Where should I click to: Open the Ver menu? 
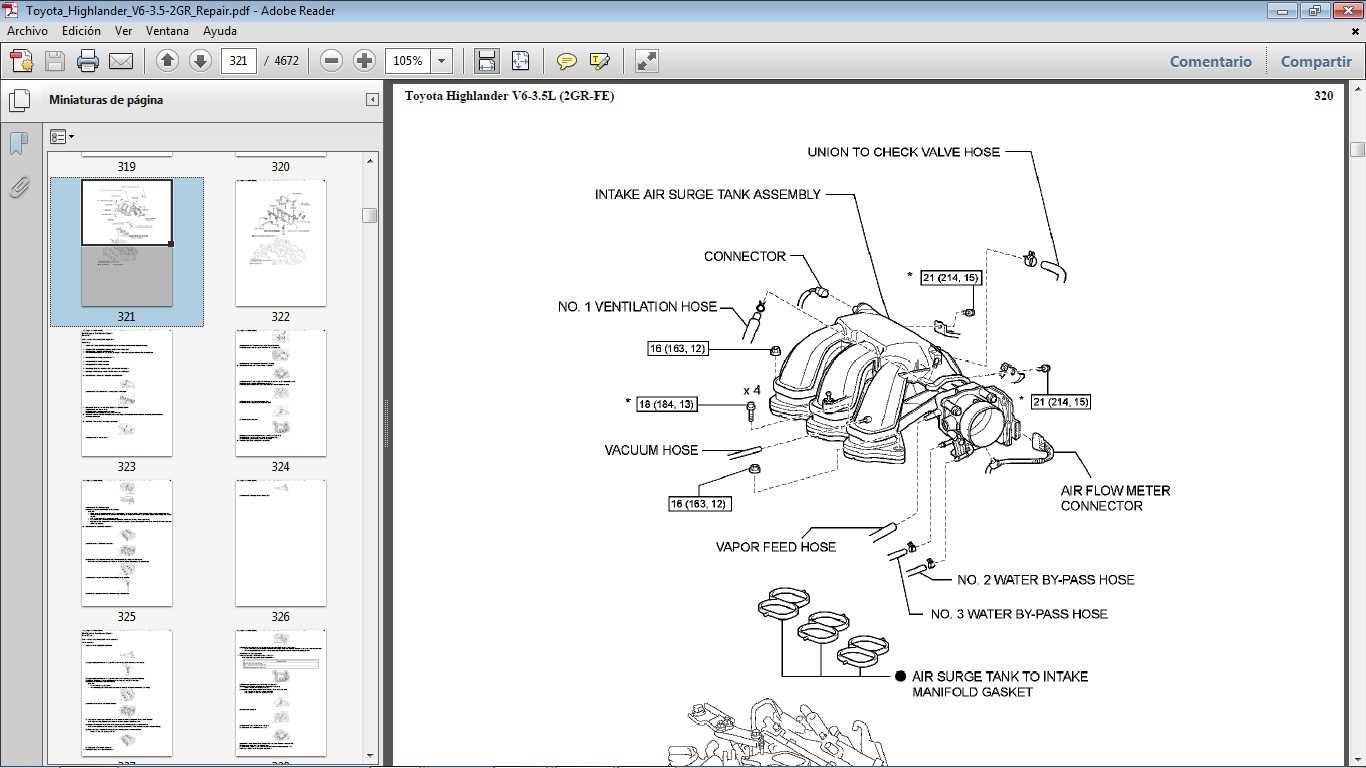click(124, 31)
